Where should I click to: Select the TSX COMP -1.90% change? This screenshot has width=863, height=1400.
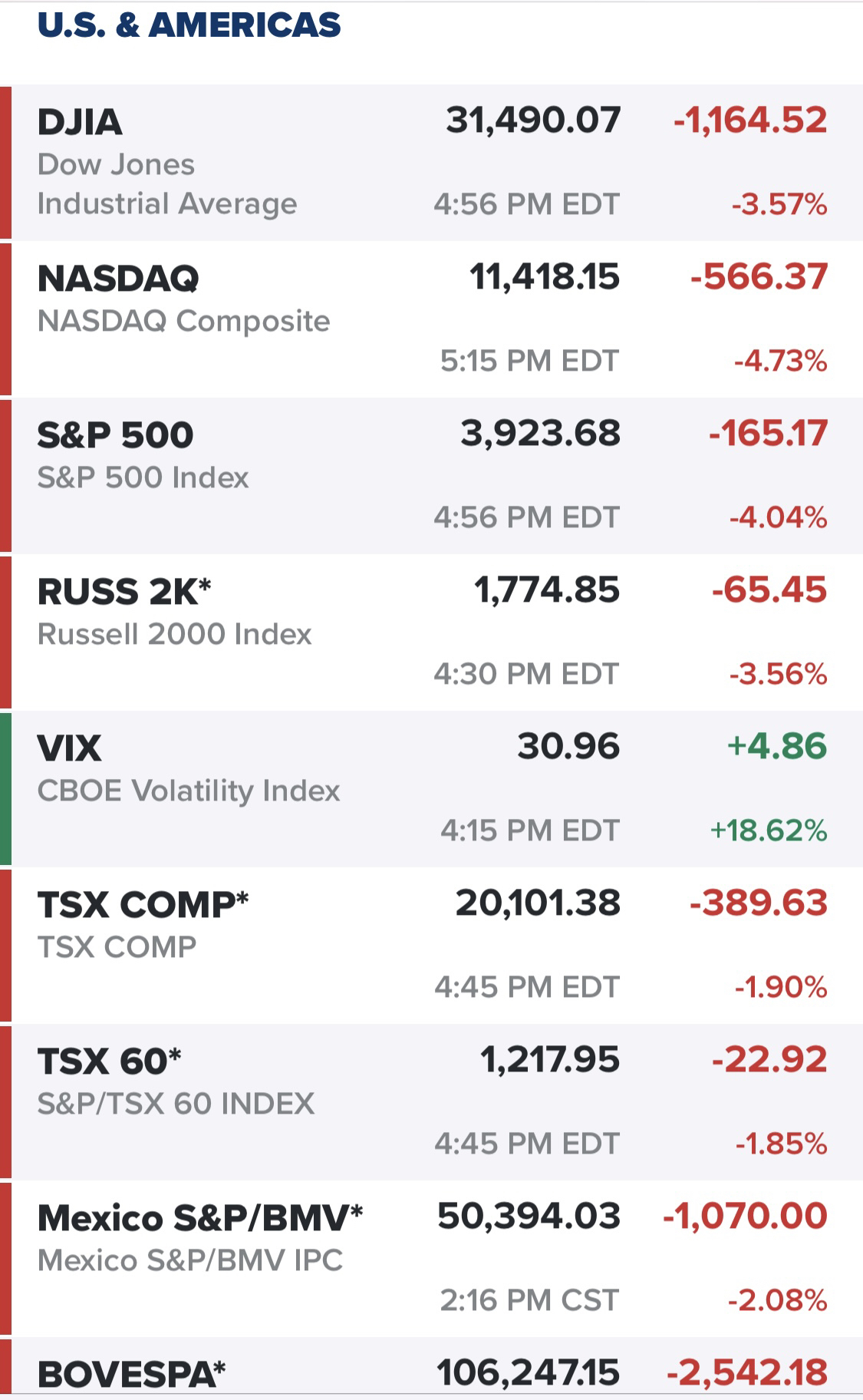pyautogui.click(x=781, y=987)
